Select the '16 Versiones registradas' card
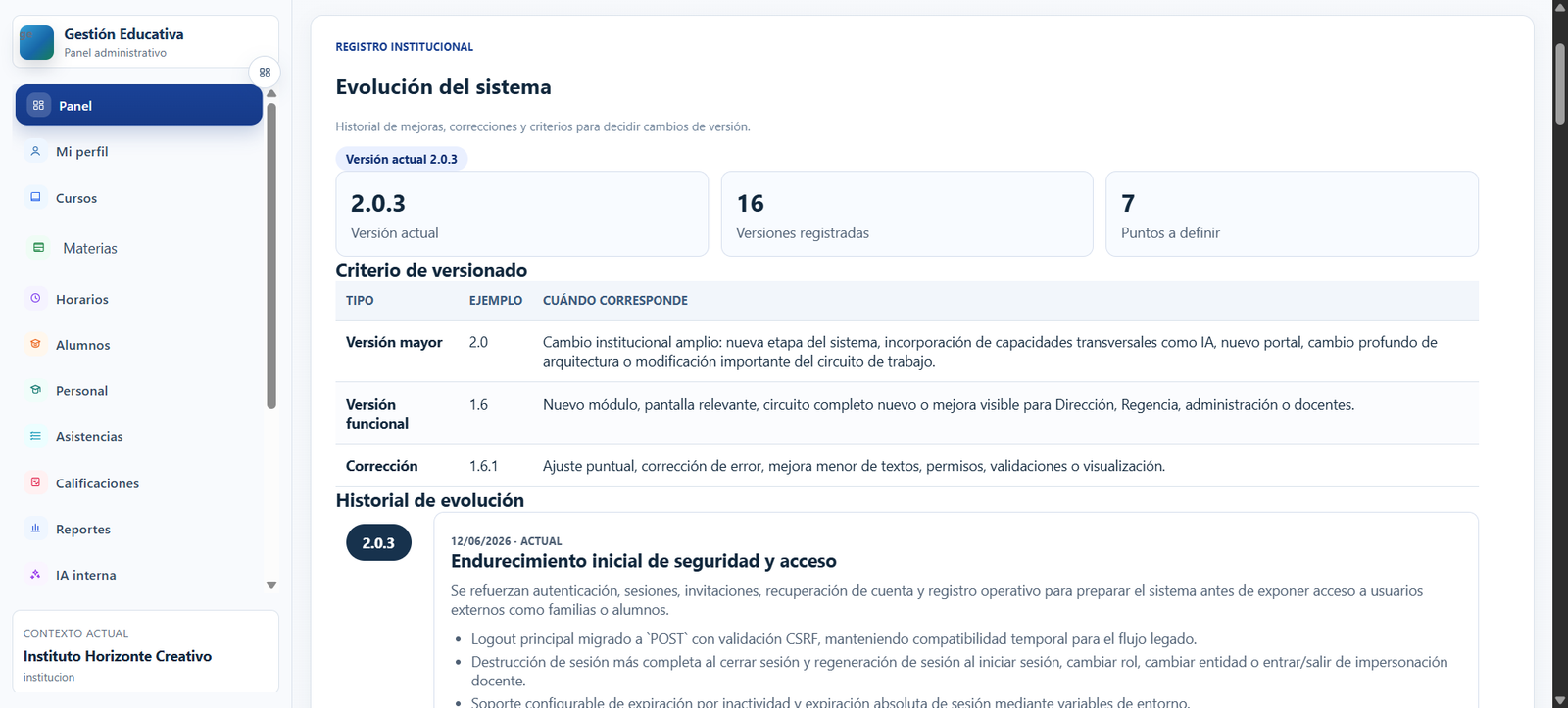Viewport: 1568px width, 708px height. point(907,214)
